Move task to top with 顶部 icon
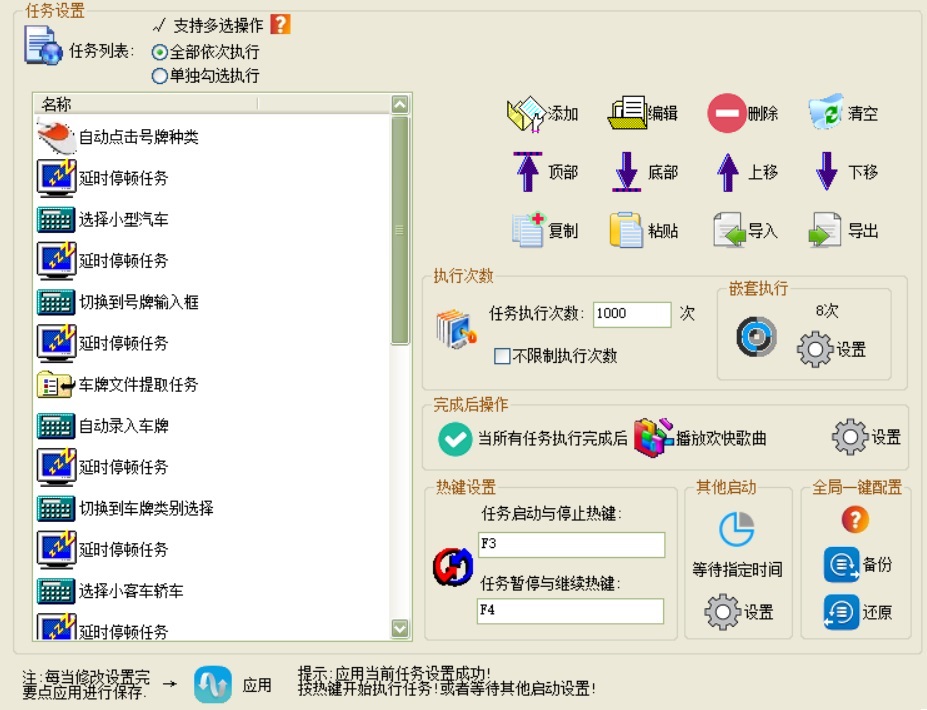Screen dimensions: 927x710 click(527, 172)
